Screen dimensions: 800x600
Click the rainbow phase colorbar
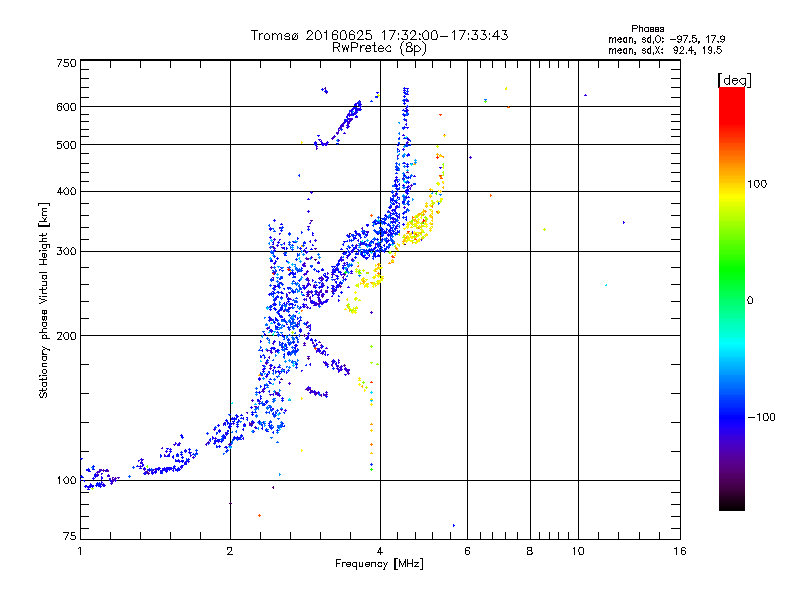point(732,298)
